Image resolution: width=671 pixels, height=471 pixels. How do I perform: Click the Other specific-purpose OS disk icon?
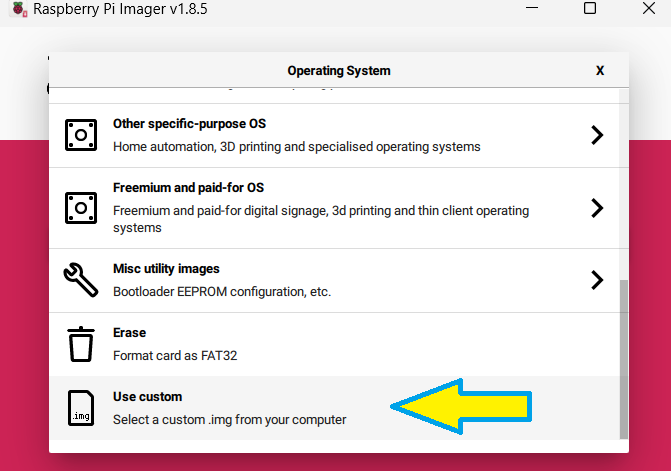(x=81, y=135)
